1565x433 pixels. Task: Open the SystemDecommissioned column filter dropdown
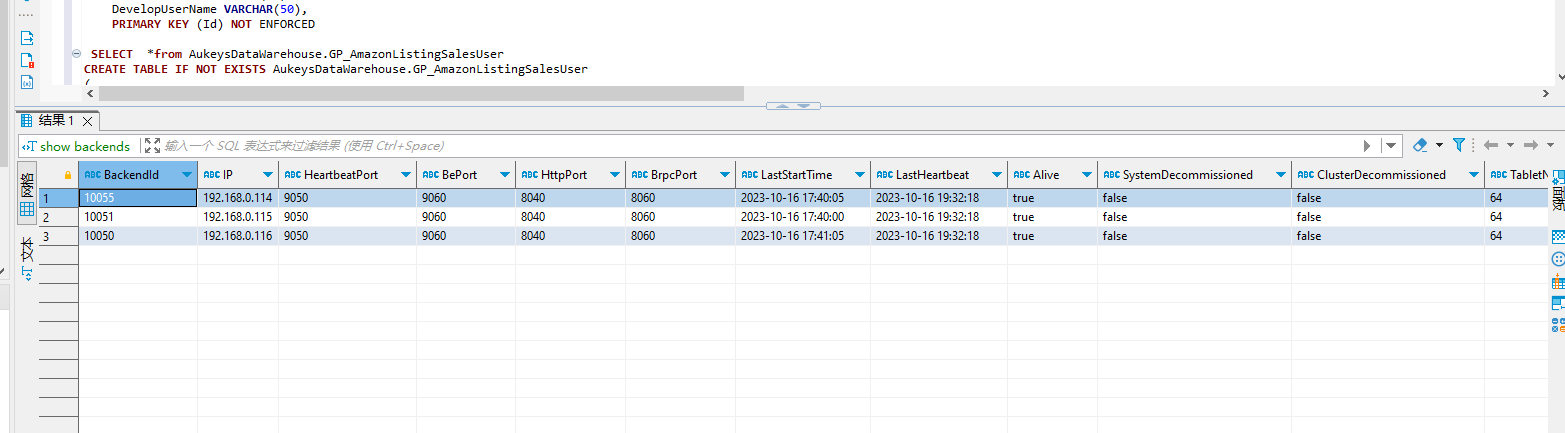click(1280, 174)
